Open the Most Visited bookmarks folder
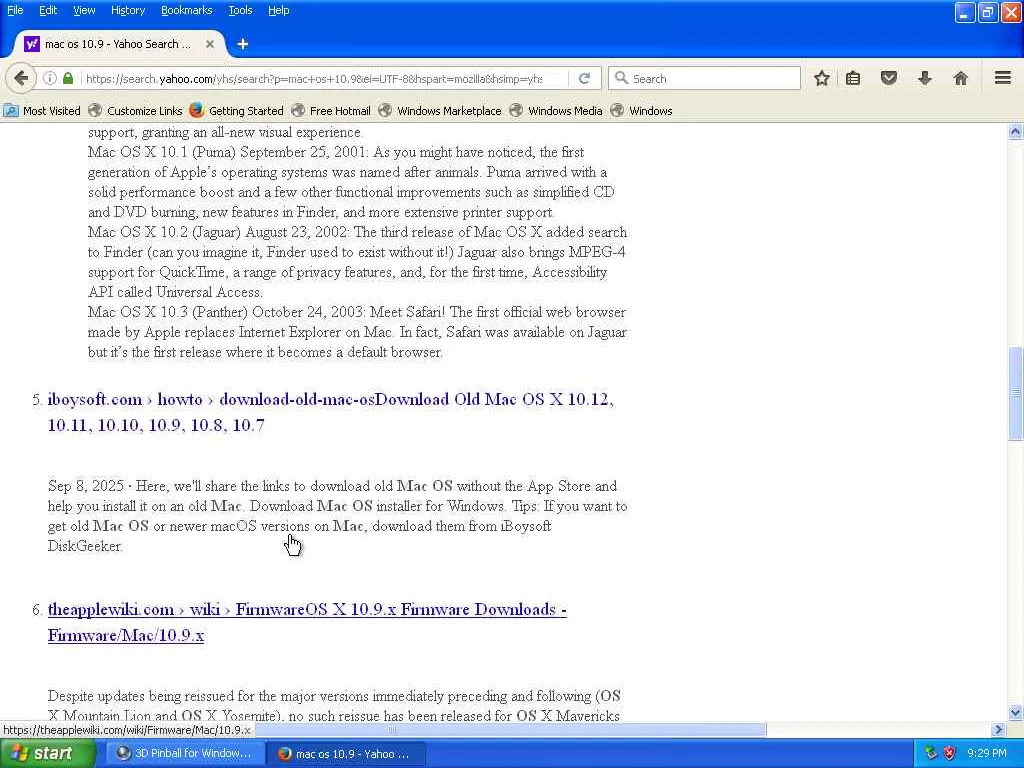Screen dimensions: 1024x768 pyautogui.click(x=42, y=110)
